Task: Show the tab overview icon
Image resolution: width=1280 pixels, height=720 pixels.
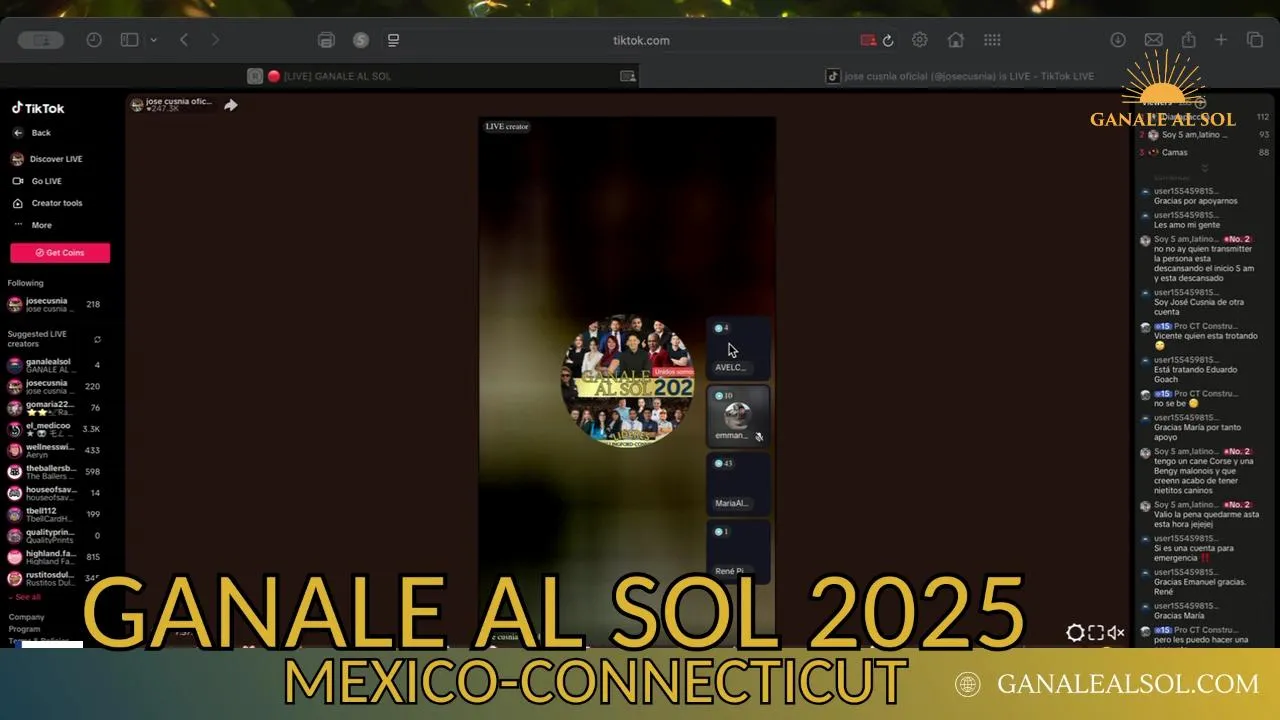Action: coord(1255,40)
